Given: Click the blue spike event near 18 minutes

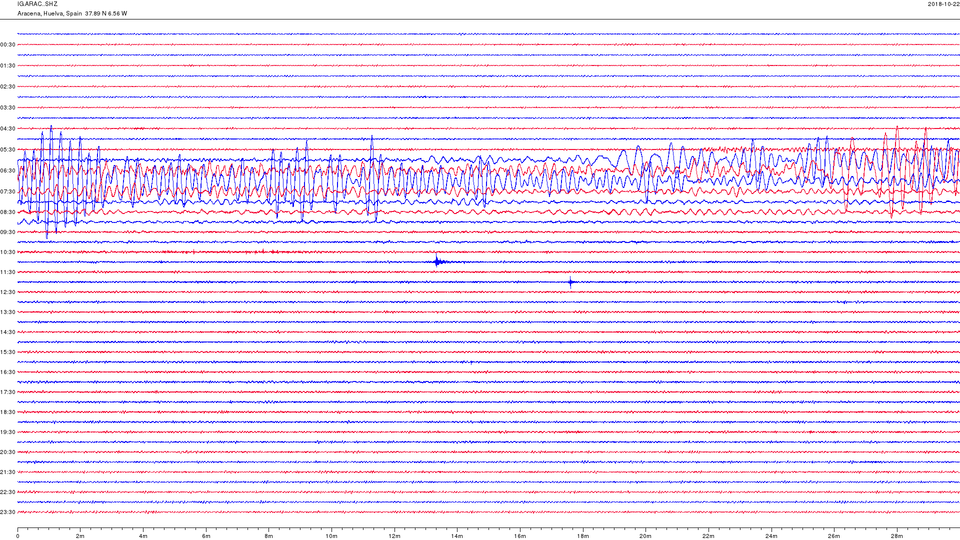Looking at the screenshot, I should [x=571, y=282].
